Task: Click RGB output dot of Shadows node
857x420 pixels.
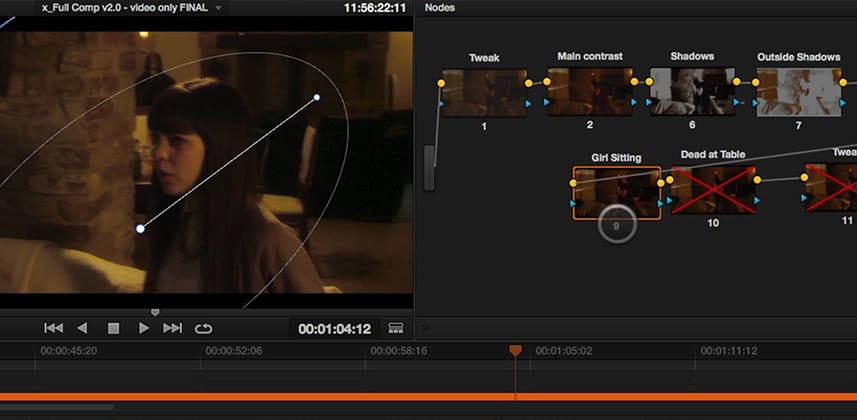Action: tap(737, 81)
